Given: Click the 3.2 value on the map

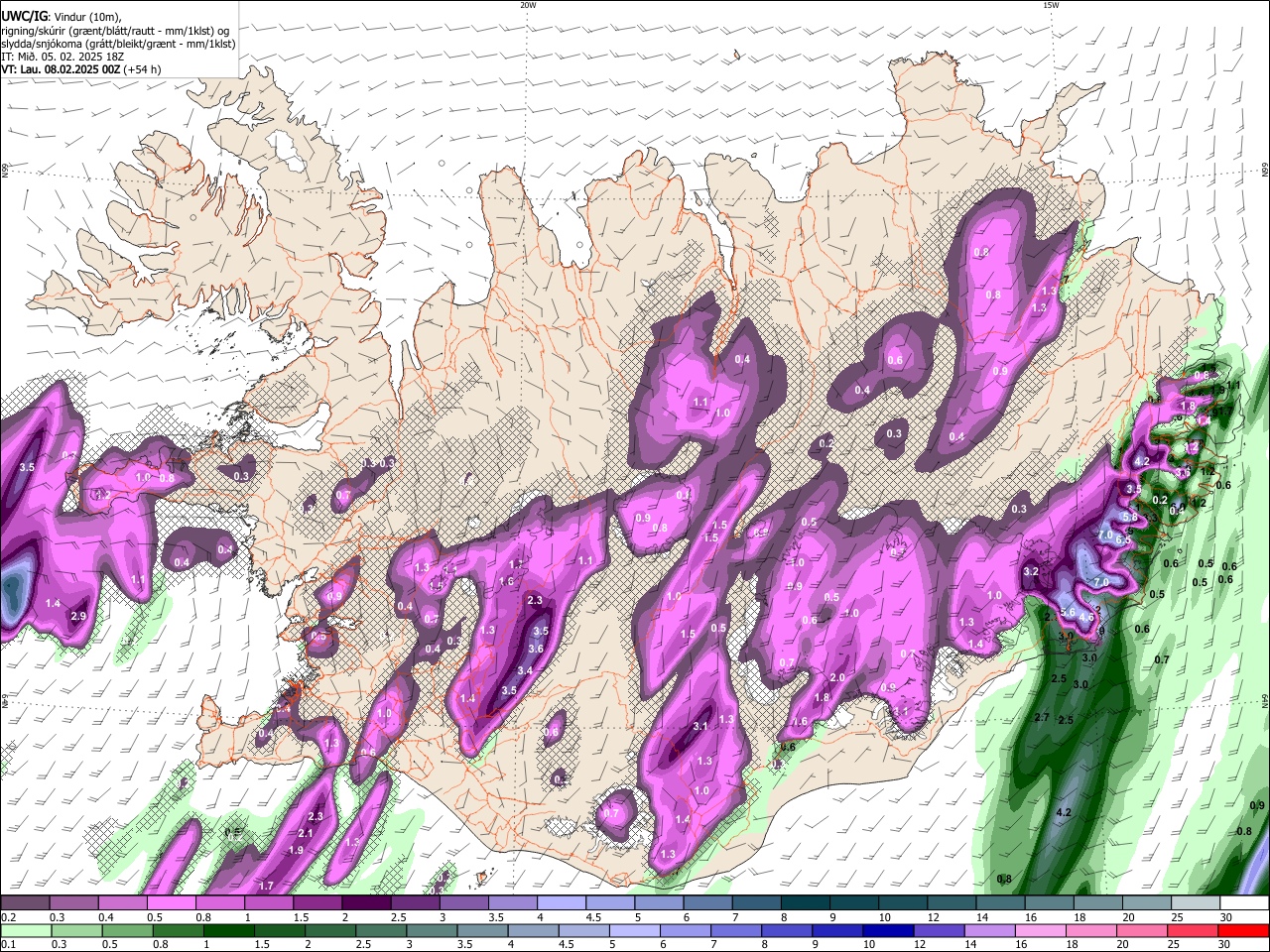Looking at the screenshot, I should [x=1031, y=571].
